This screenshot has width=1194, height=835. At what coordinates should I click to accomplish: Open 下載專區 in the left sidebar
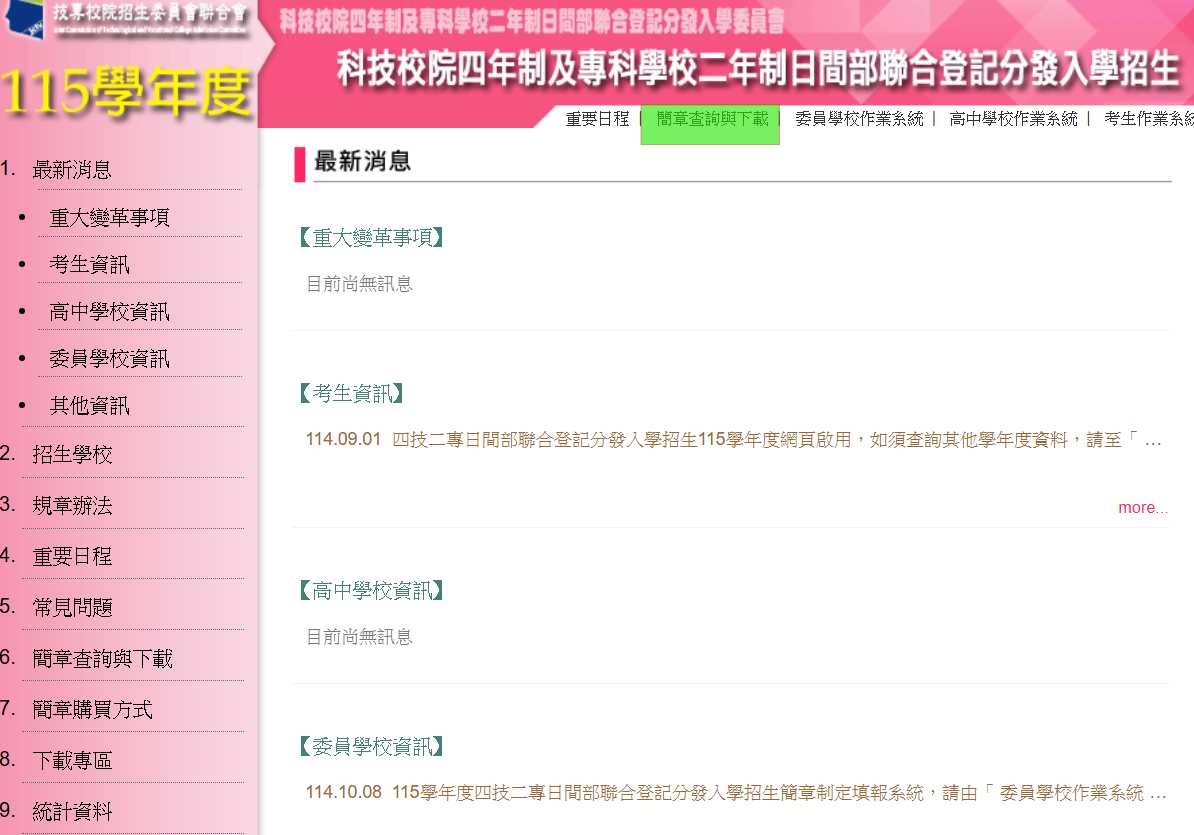[x=72, y=761]
